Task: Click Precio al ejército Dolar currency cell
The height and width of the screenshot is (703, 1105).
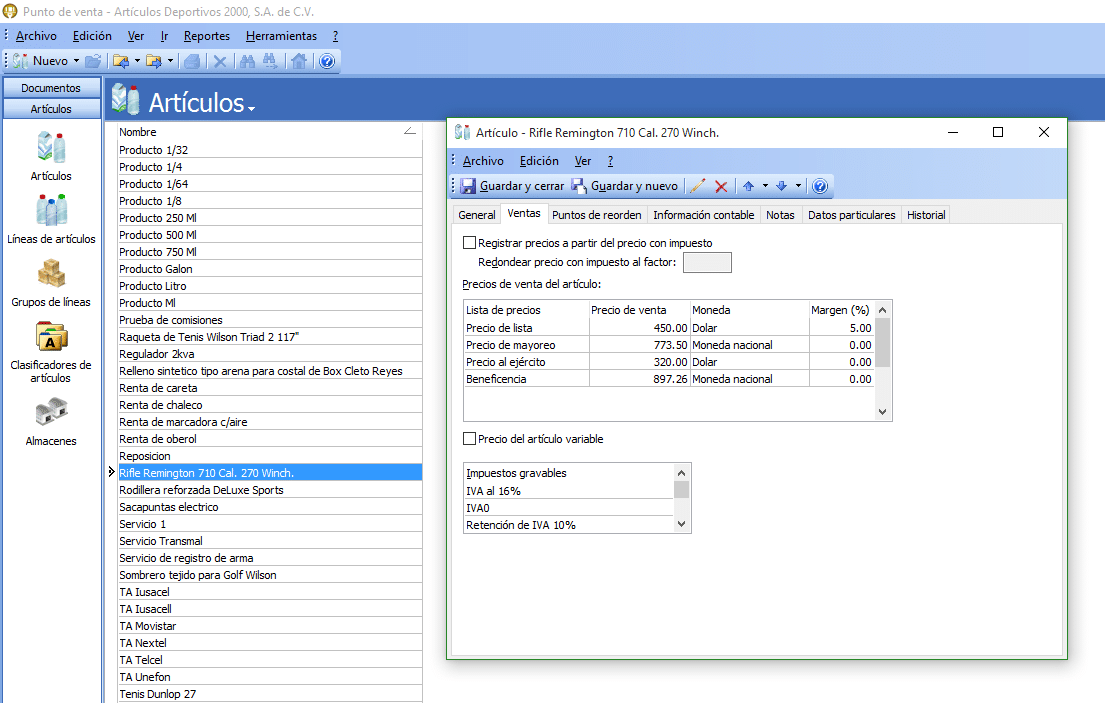Action: pyautogui.click(x=749, y=362)
